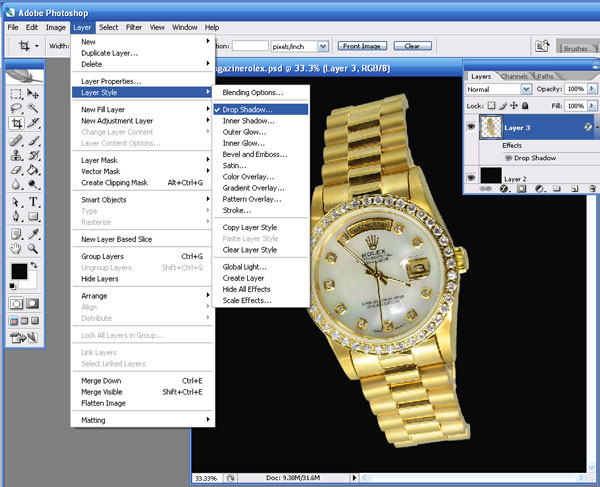Image resolution: width=600 pixels, height=487 pixels.
Task: Select the Type tool
Action: point(33,202)
